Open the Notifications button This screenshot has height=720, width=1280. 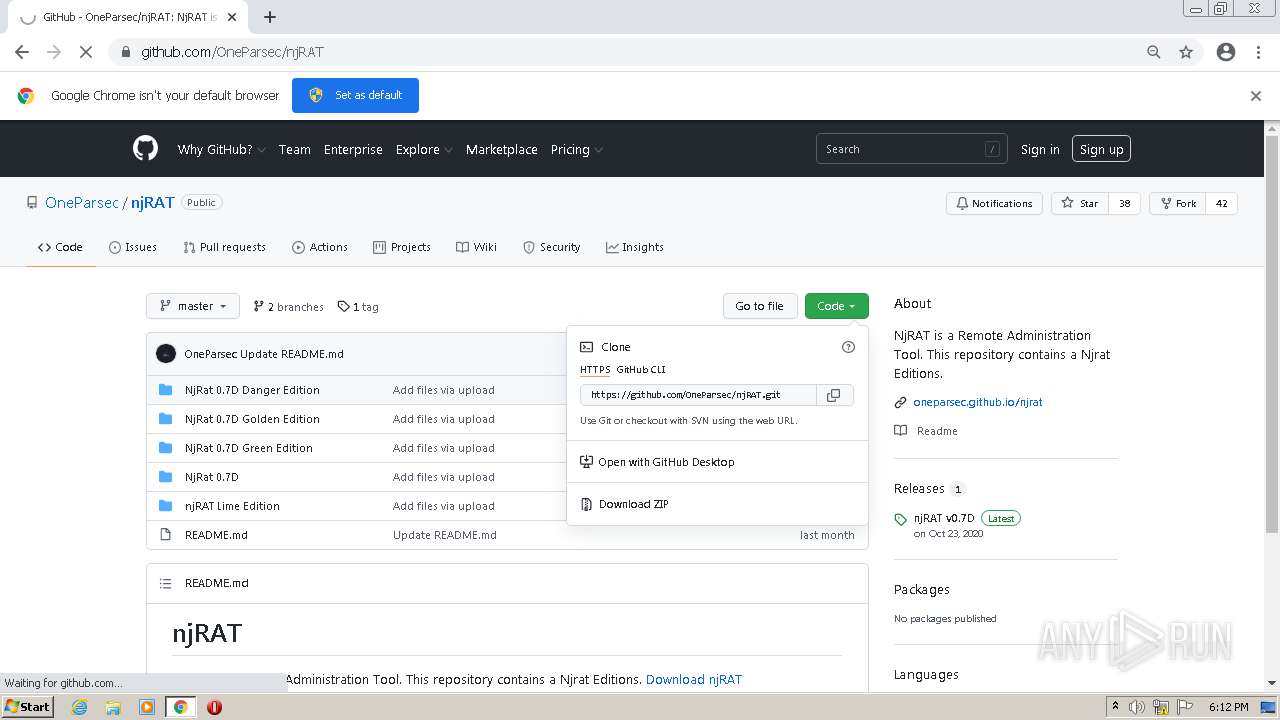[994, 203]
